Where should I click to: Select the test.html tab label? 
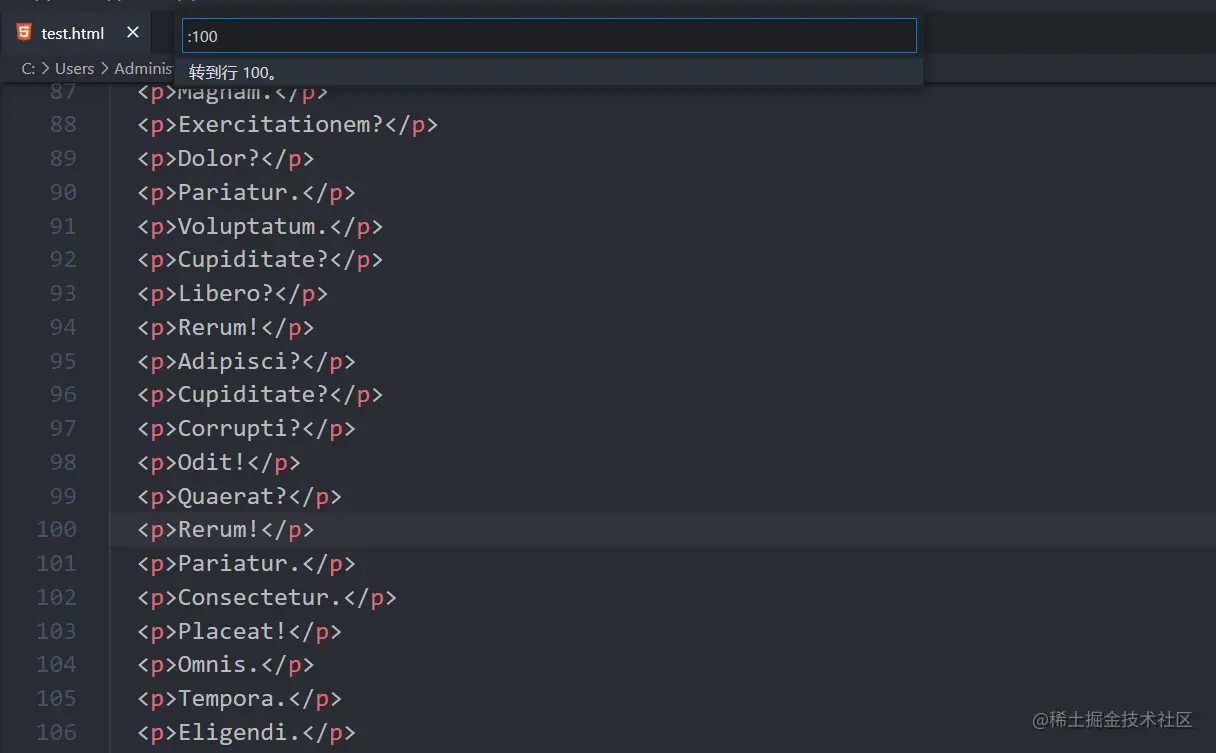click(73, 33)
